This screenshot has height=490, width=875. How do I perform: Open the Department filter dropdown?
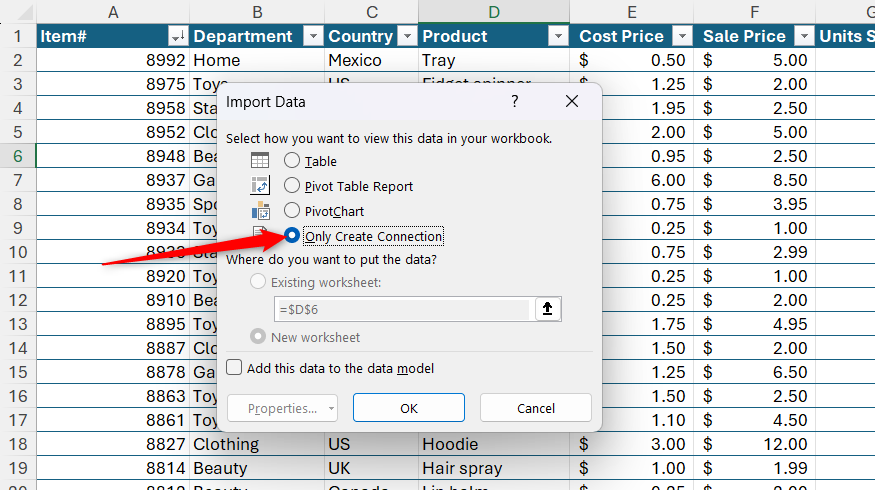tap(313, 36)
